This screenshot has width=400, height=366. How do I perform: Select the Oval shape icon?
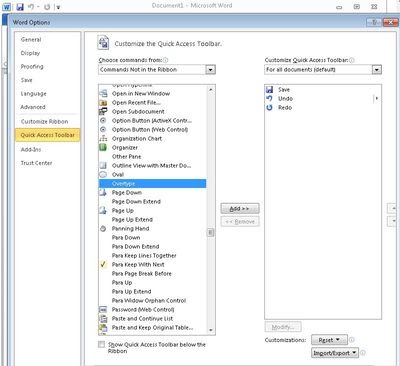[103, 174]
